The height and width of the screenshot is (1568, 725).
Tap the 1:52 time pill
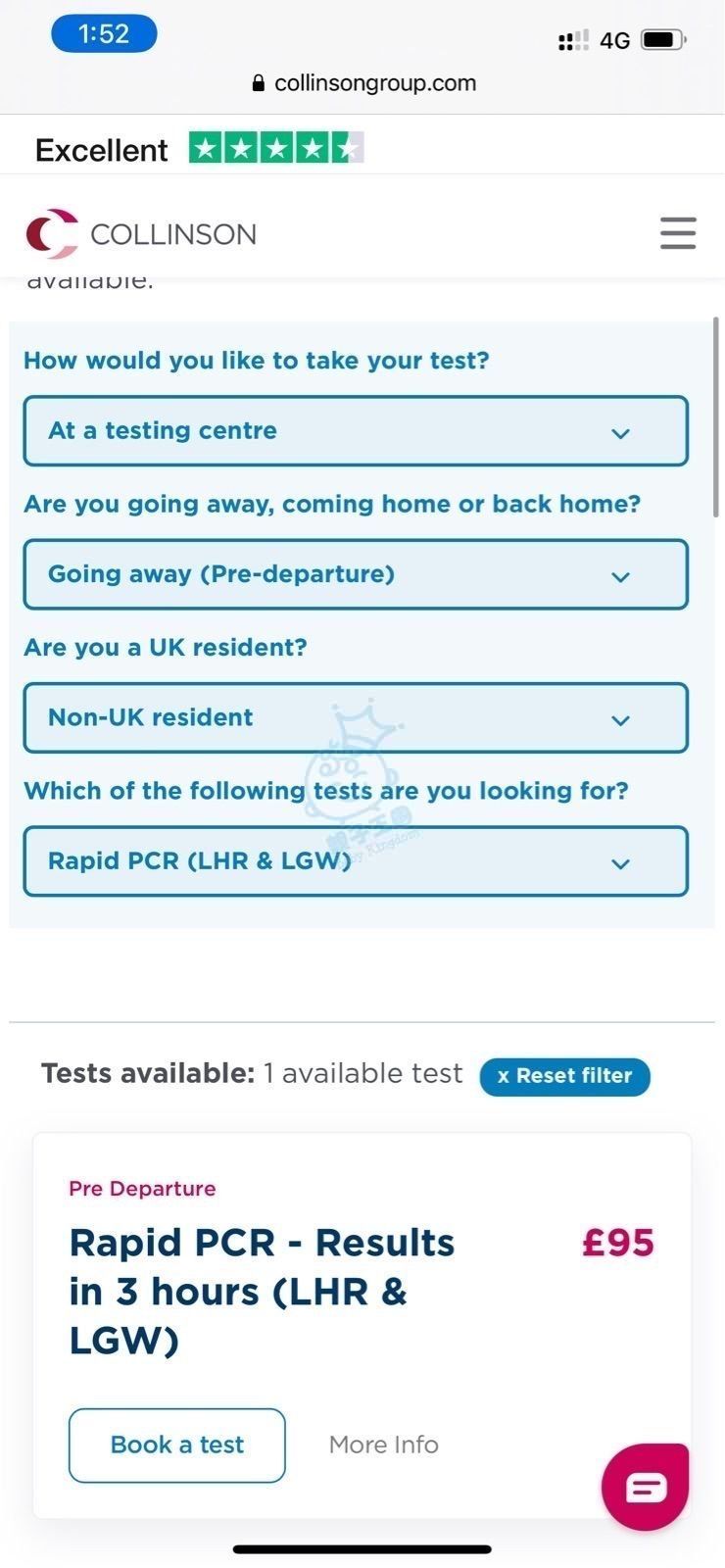click(x=104, y=34)
